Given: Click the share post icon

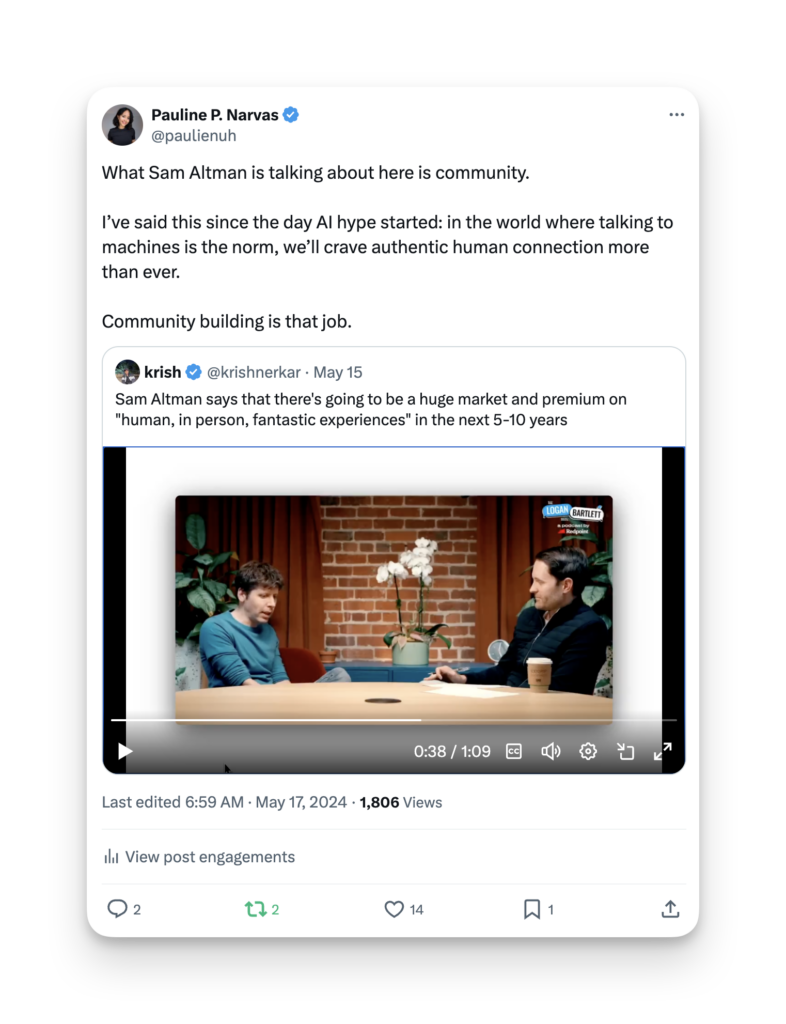Looking at the screenshot, I should pos(670,909).
